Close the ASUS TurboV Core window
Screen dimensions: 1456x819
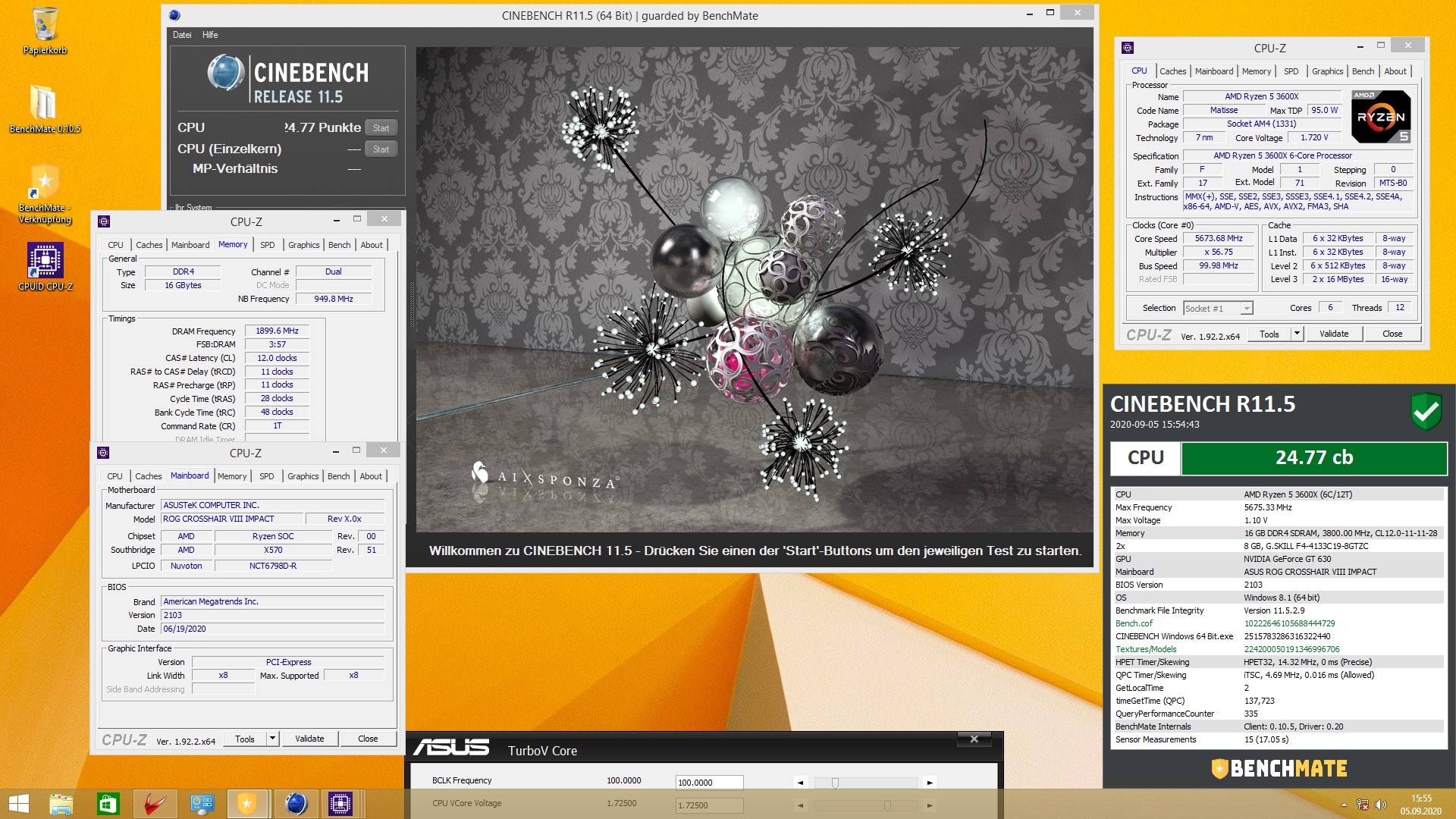(974, 739)
